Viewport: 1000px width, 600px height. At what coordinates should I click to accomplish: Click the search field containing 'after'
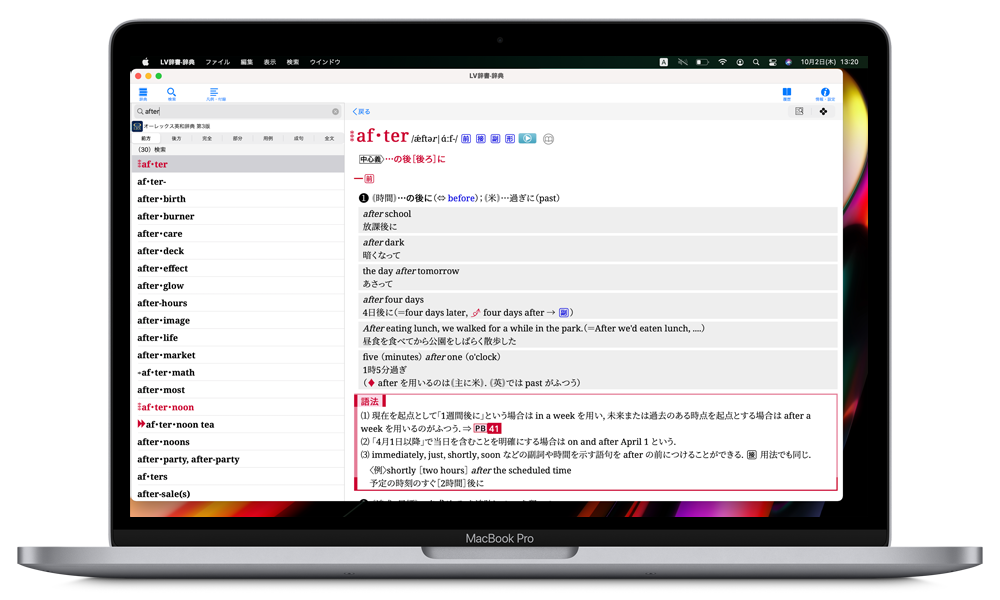tap(235, 111)
